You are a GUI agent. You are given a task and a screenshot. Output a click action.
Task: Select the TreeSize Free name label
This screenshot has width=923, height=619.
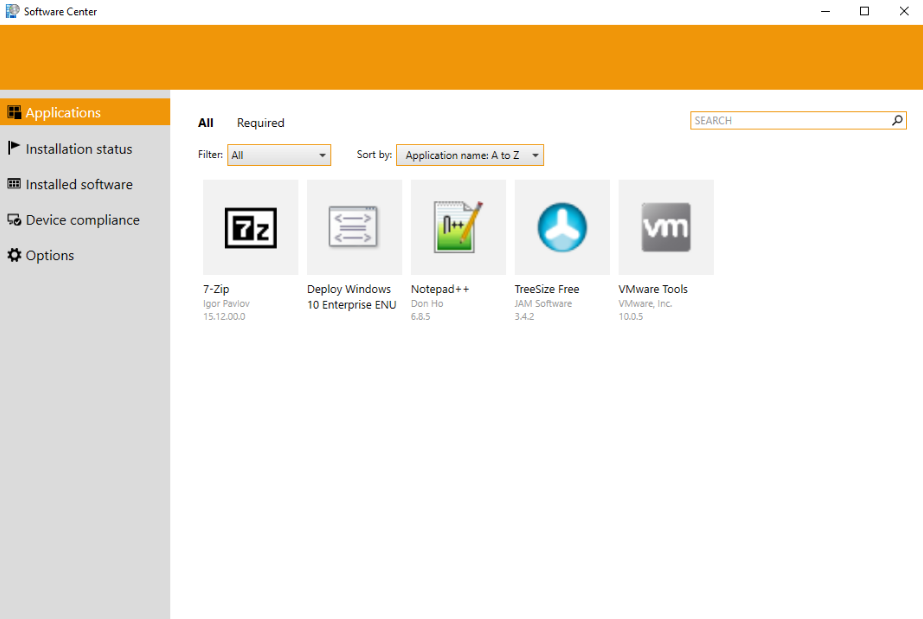pyautogui.click(x=547, y=289)
